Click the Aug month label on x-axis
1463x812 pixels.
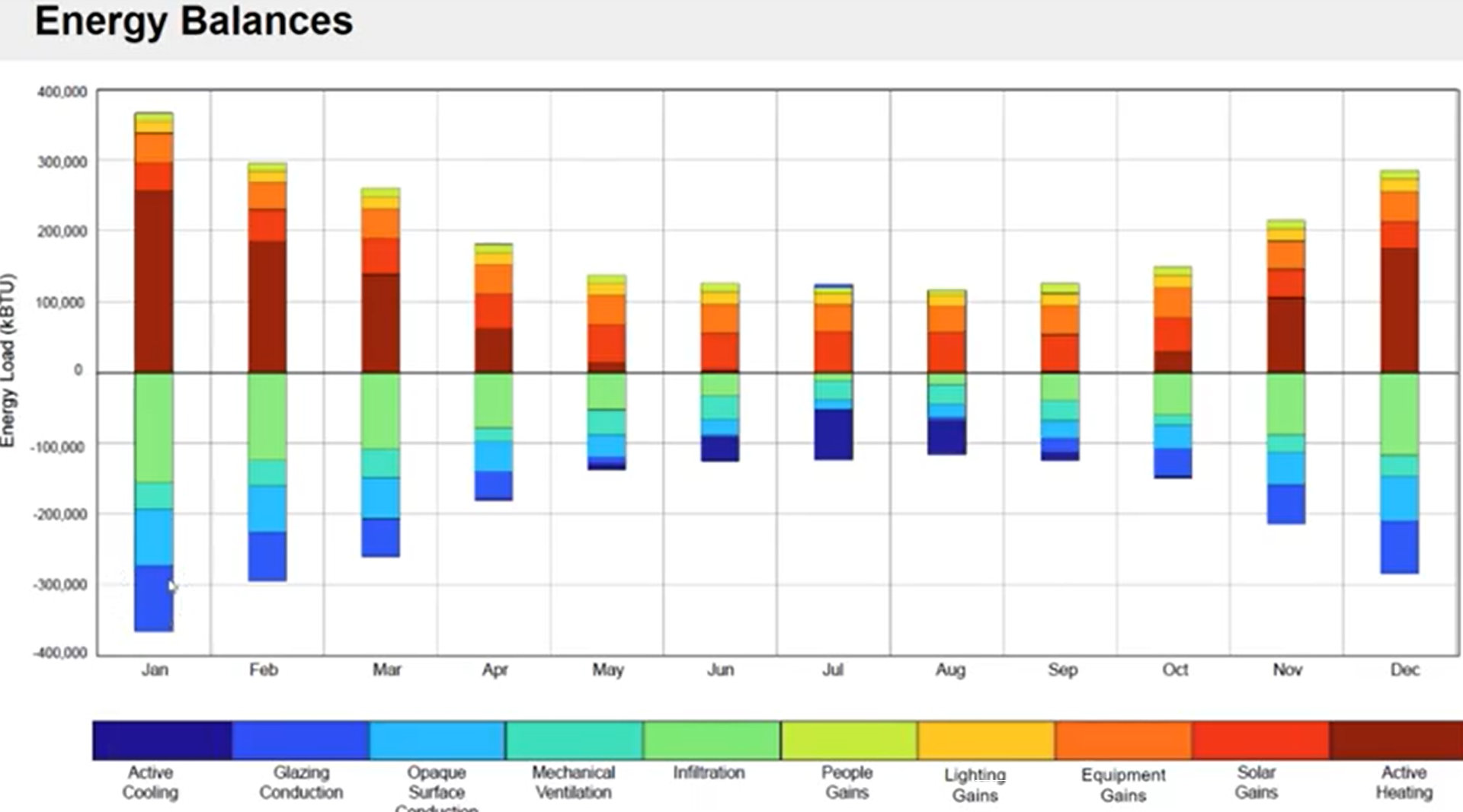[x=950, y=670]
